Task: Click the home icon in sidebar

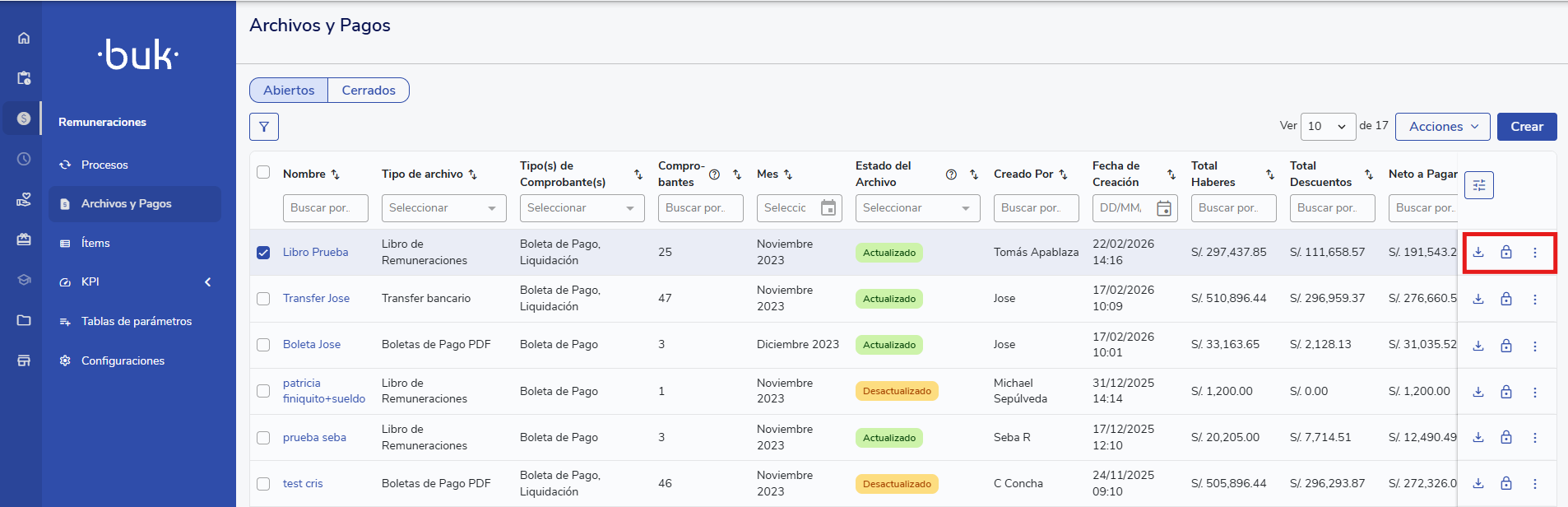Action: click(x=24, y=38)
